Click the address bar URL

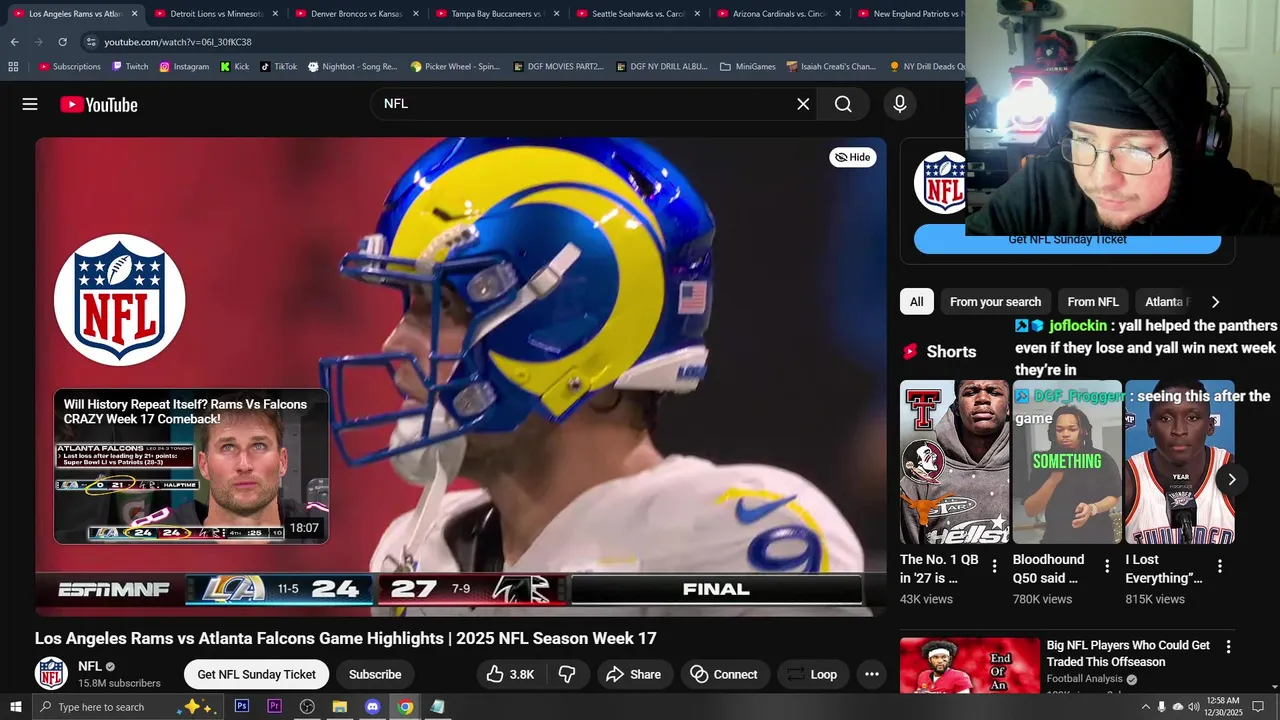[178, 42]
